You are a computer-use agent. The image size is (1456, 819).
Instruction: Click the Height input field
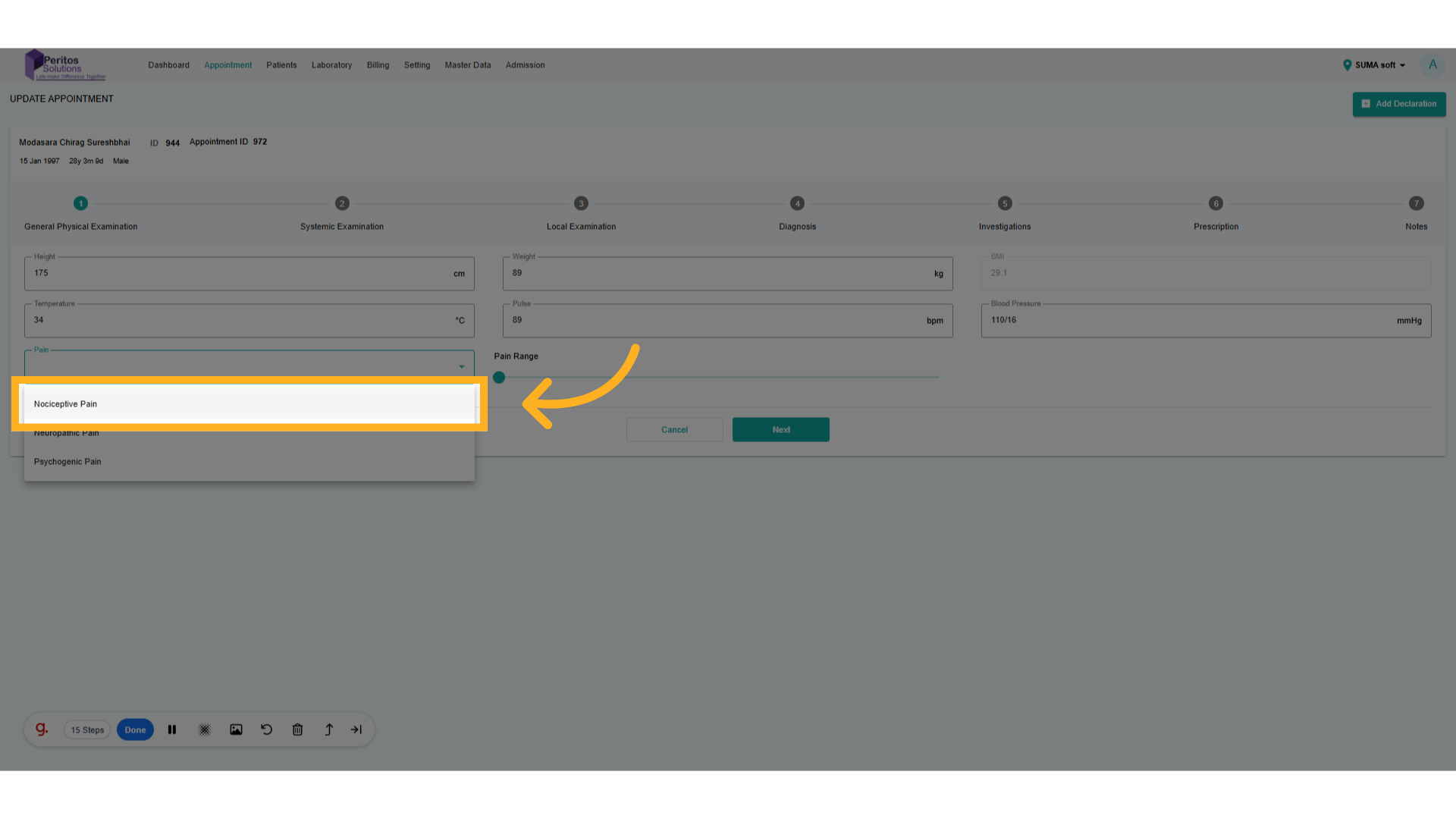[249, 274]
